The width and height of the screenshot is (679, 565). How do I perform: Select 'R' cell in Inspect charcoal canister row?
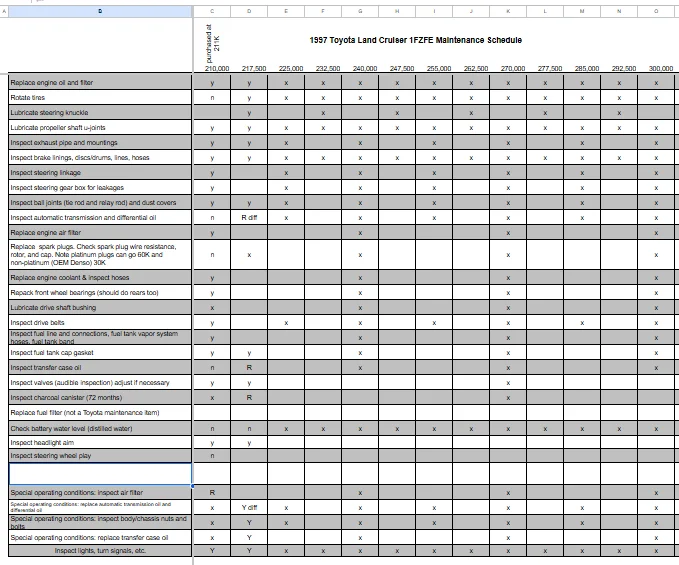click(249, 397)
